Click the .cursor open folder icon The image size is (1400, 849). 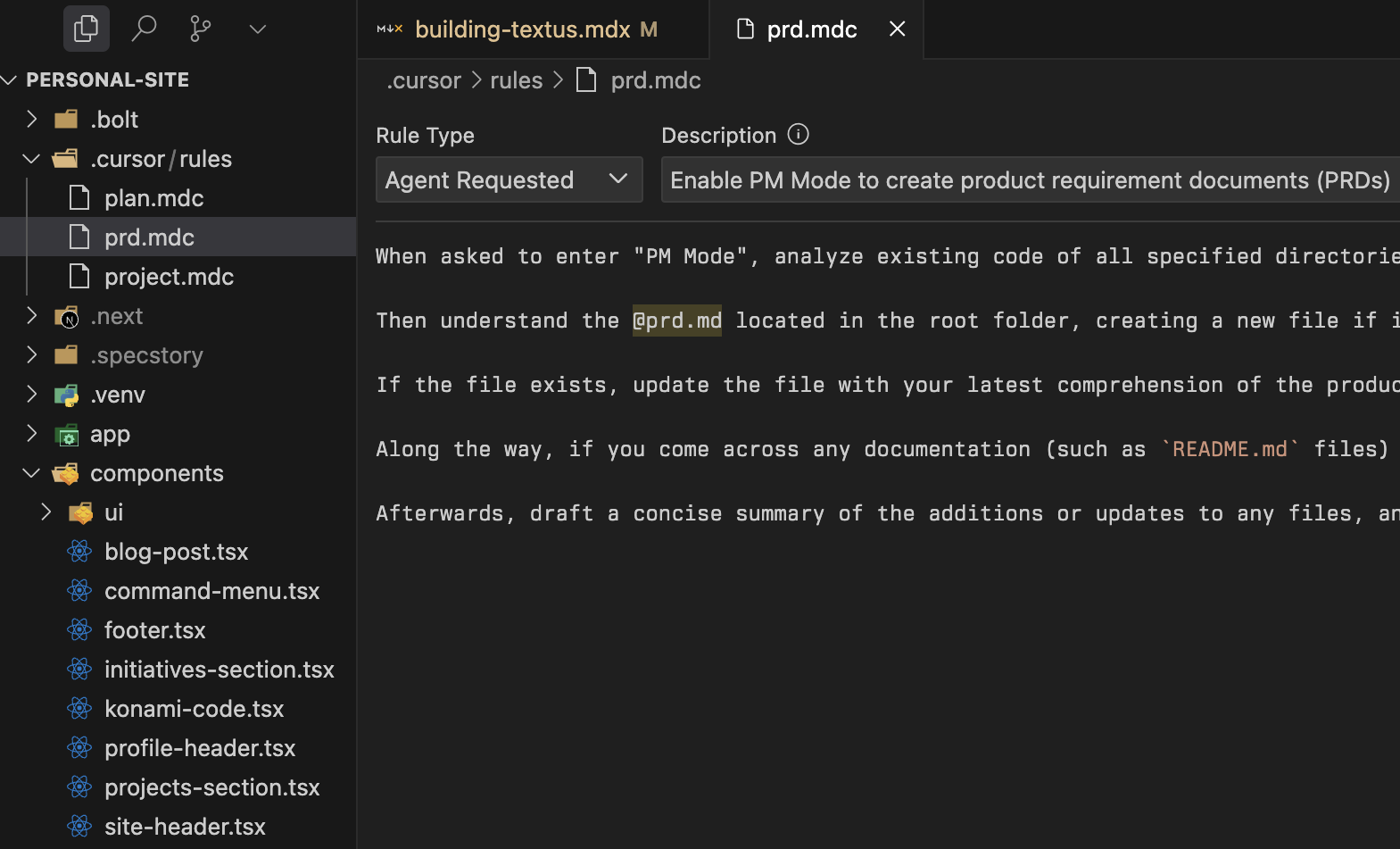65,159
